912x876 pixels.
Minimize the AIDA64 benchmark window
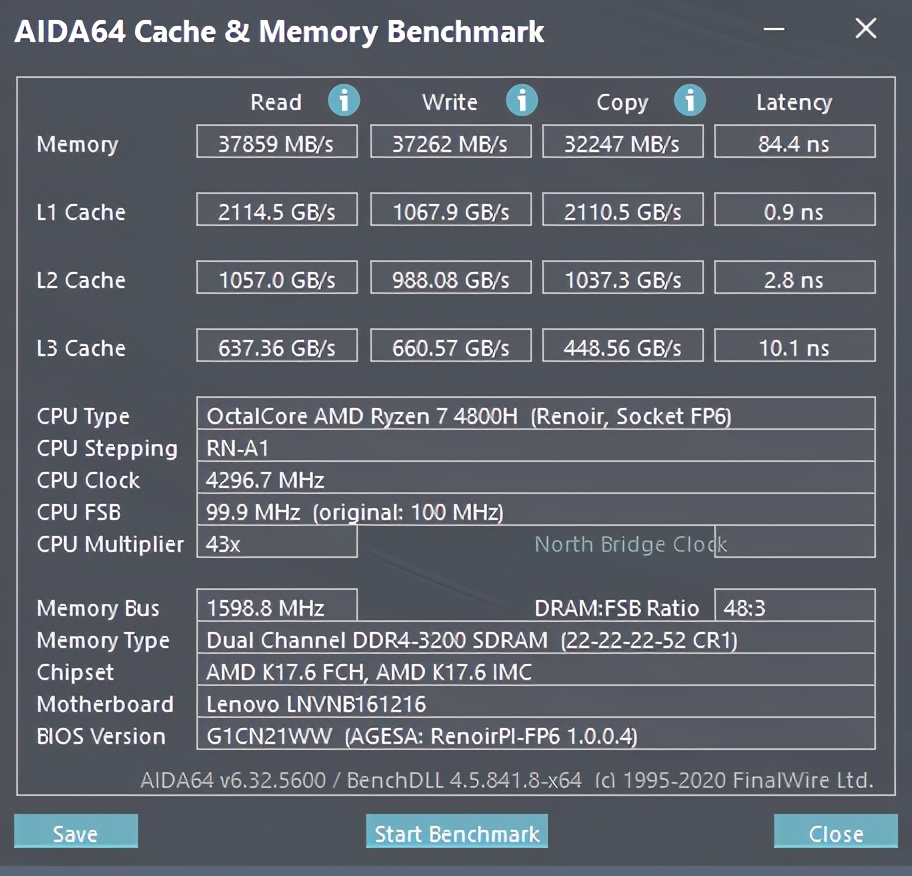[x=774, y=30]
